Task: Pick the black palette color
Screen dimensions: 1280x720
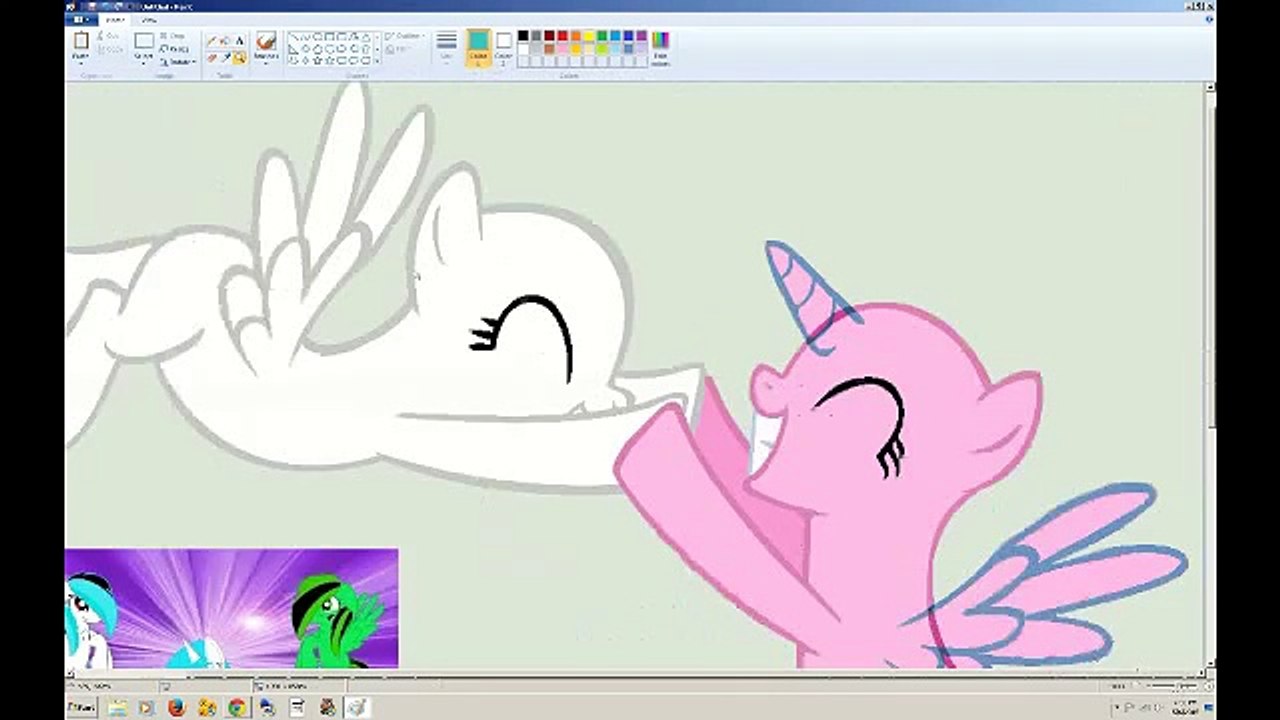Action: pos(523,36)
